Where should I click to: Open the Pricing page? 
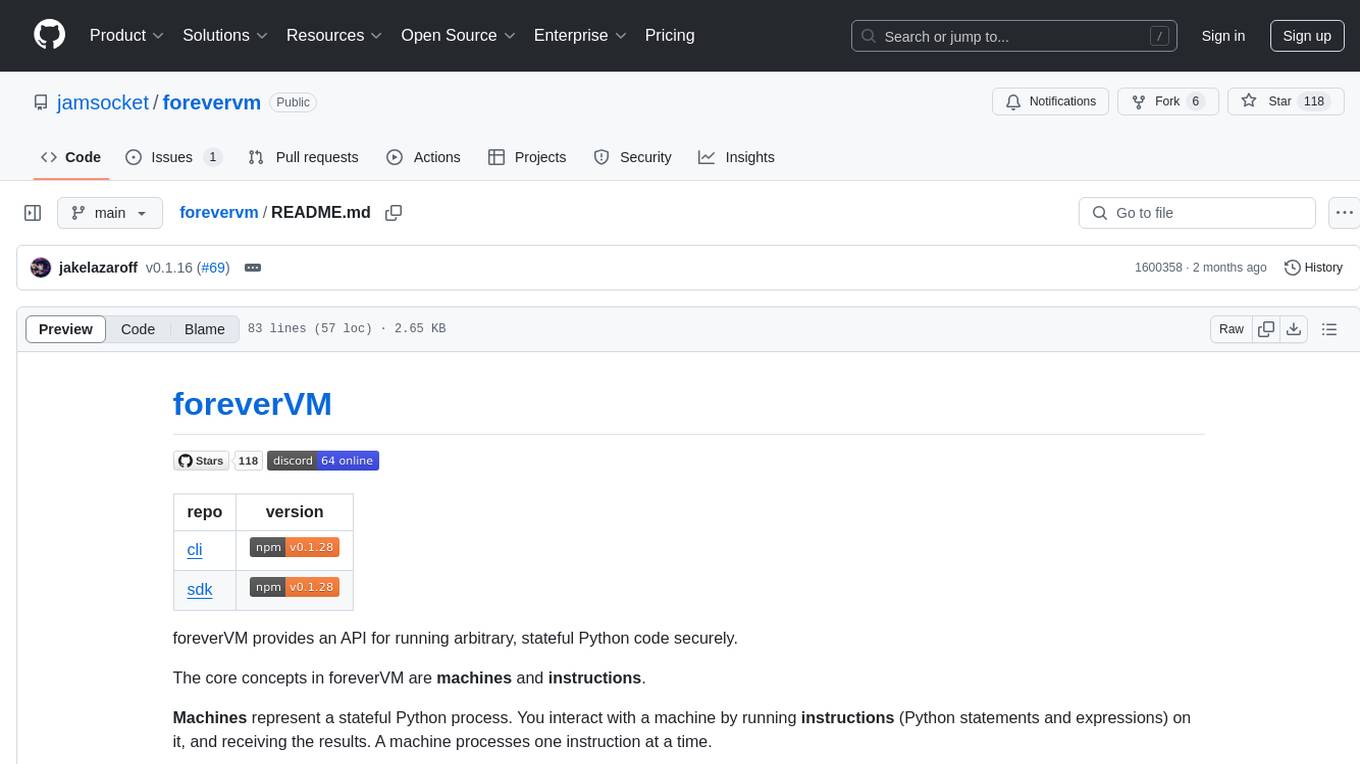[x=670, y=35]
